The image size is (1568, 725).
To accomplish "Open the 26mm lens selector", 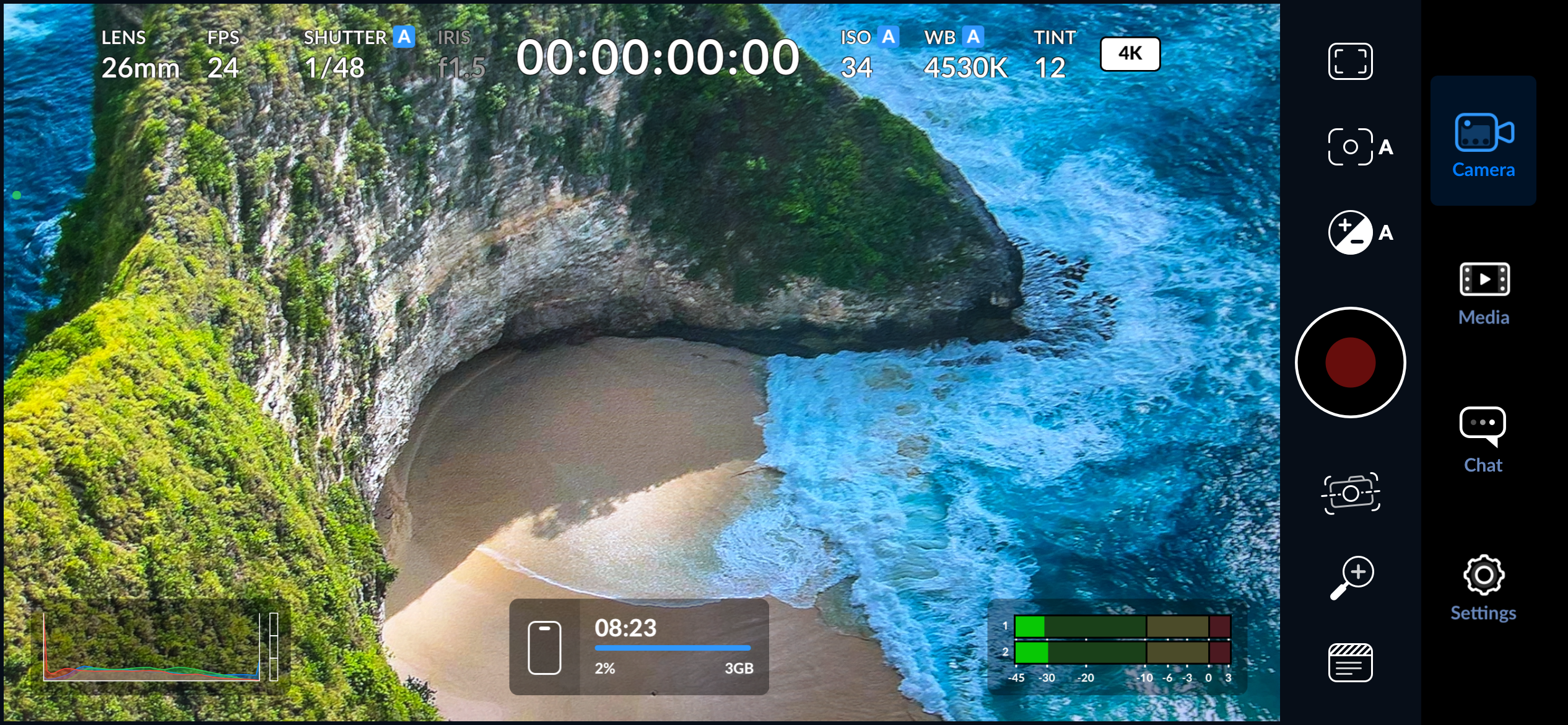I will (137, 53).
